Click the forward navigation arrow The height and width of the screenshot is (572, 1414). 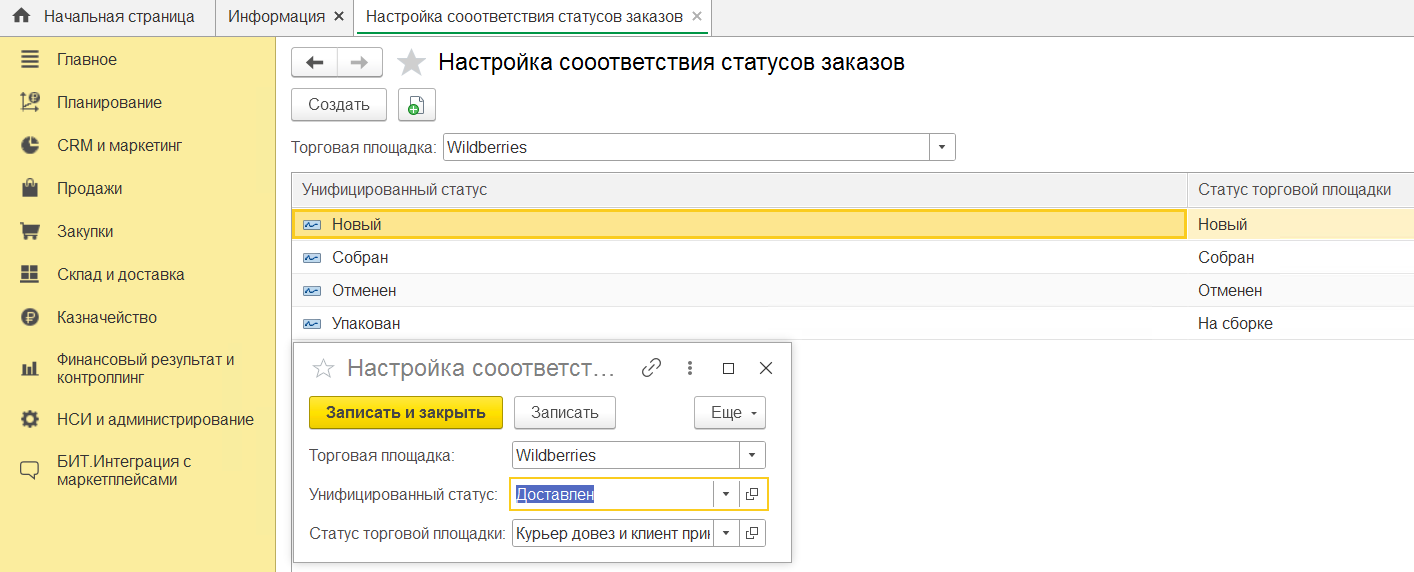(x=360, y=63)
